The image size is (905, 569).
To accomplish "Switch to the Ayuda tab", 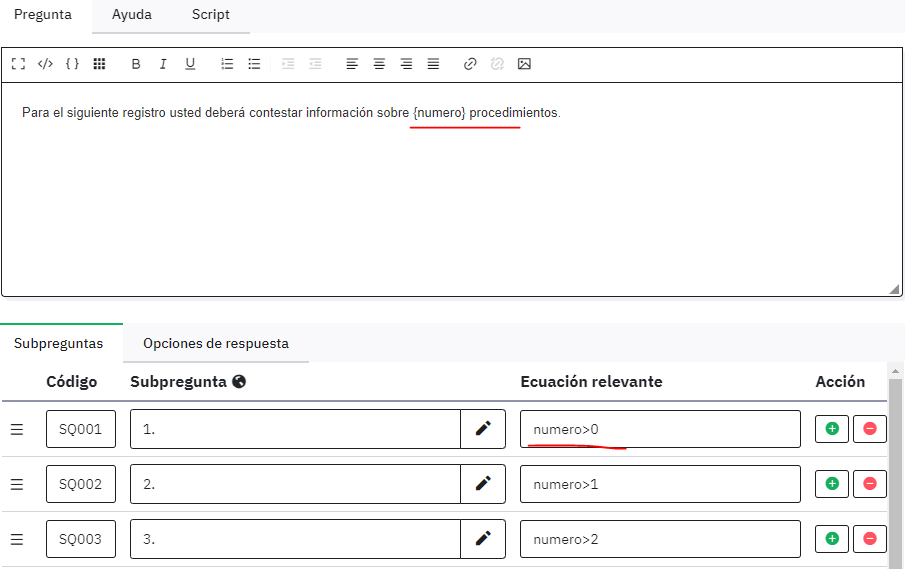I will coord(132,15).
